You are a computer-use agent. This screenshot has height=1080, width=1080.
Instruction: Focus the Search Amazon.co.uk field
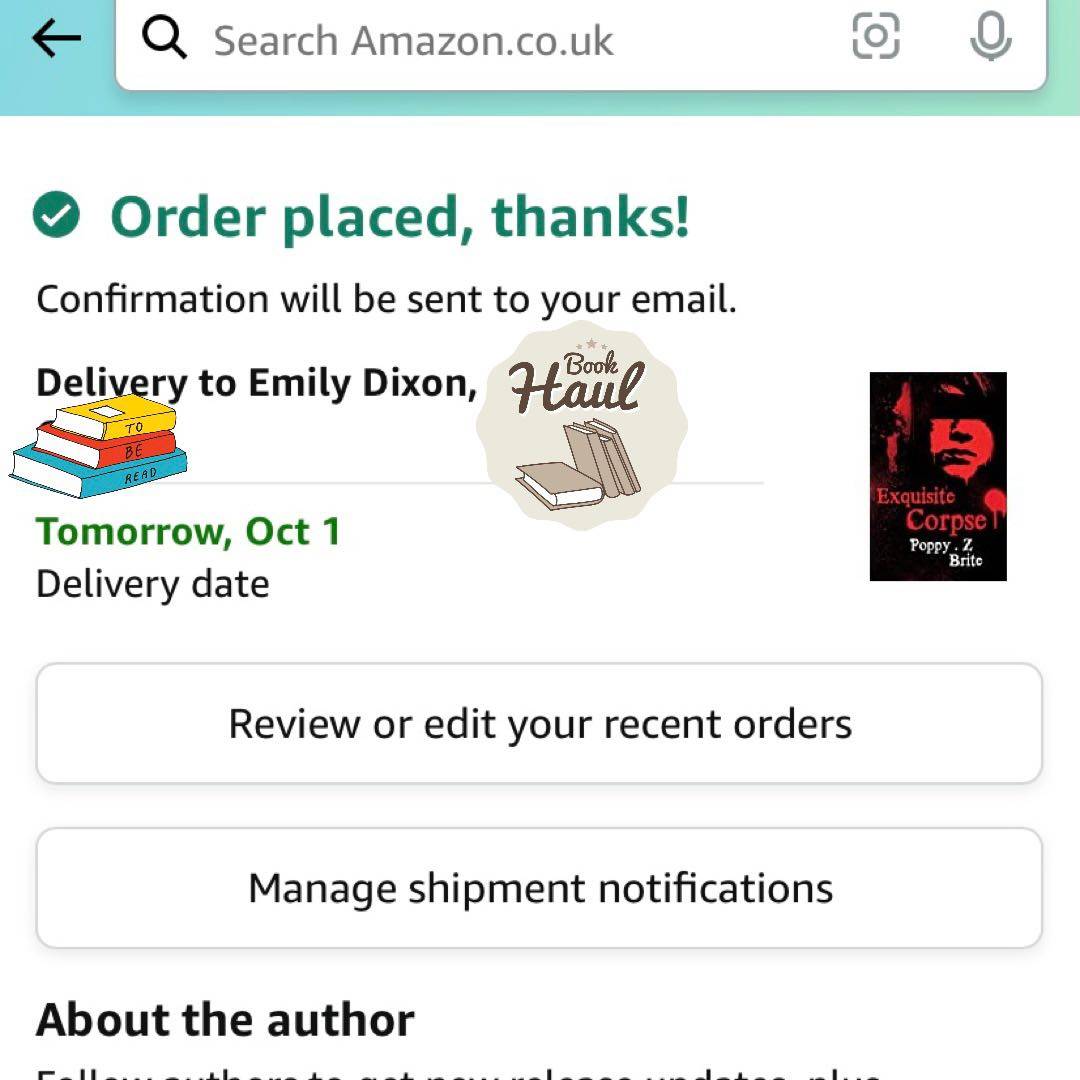coord(581,40)
